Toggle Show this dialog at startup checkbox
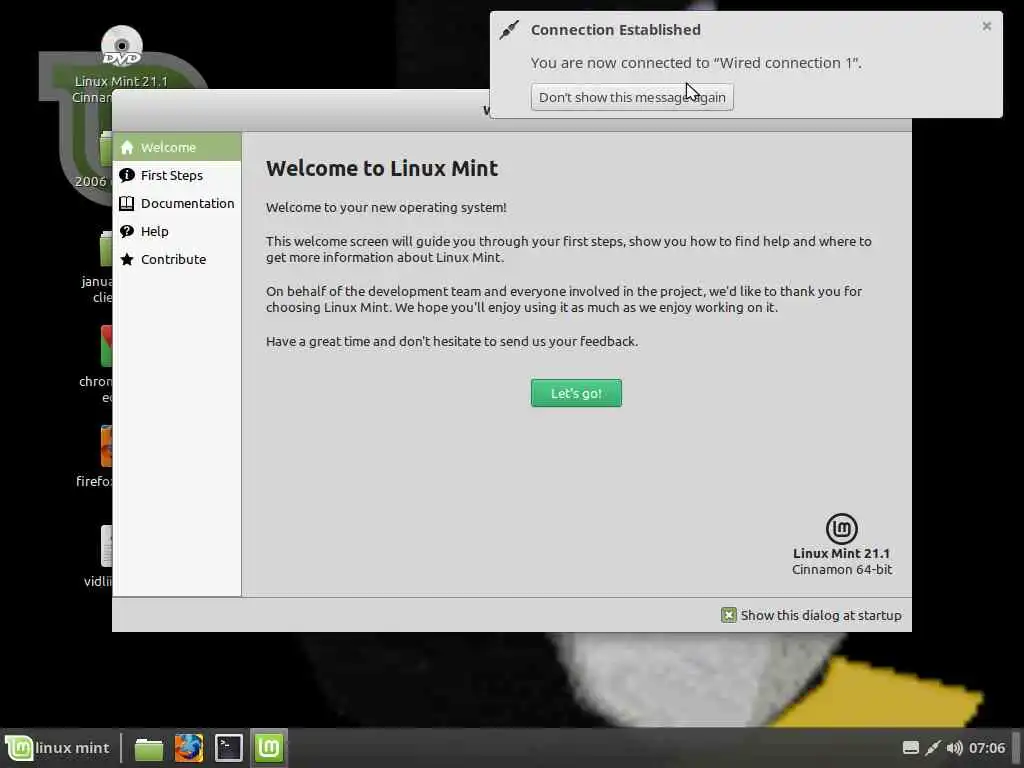Viewport: 1024px width, 768px height. click(x=729, y=615)
